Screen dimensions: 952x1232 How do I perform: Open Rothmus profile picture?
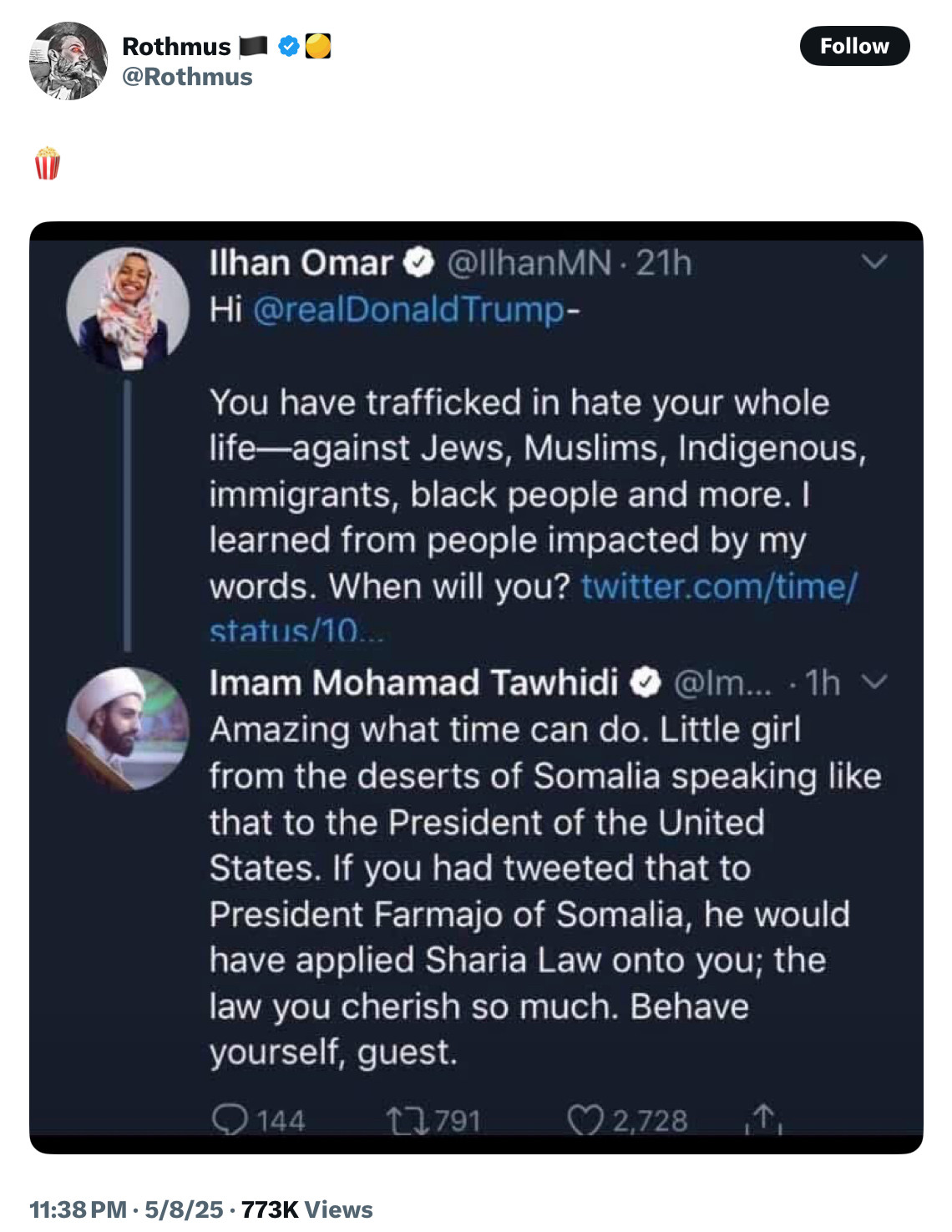68,61
